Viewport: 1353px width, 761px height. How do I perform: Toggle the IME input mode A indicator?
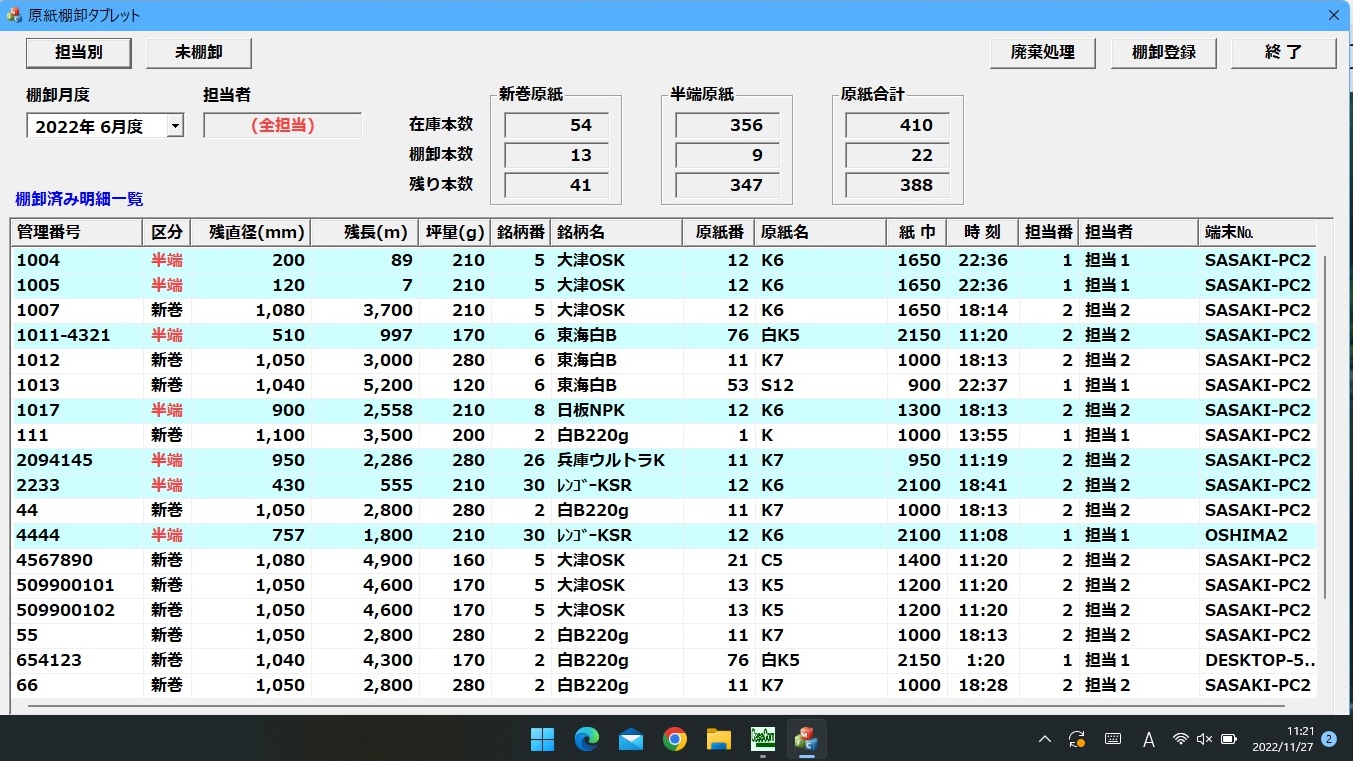click(1149, 739)
